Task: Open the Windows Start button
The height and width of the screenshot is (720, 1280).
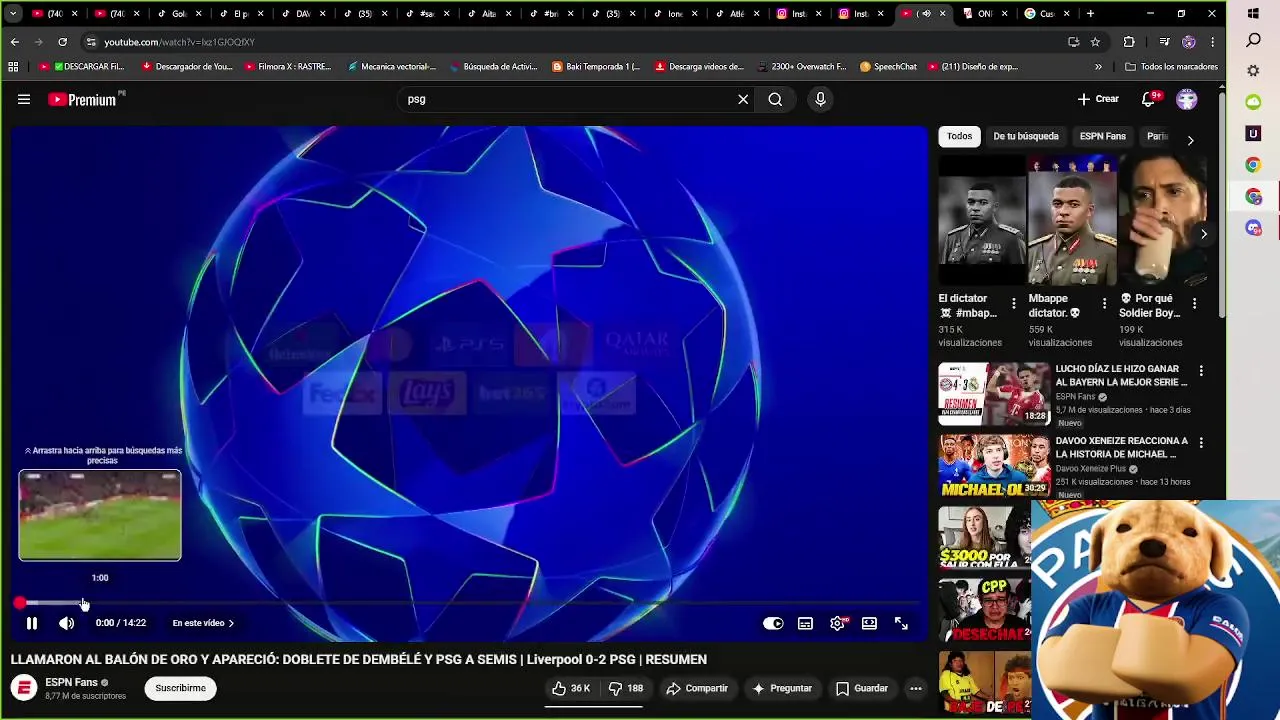Action: [x=1253, y=14]
